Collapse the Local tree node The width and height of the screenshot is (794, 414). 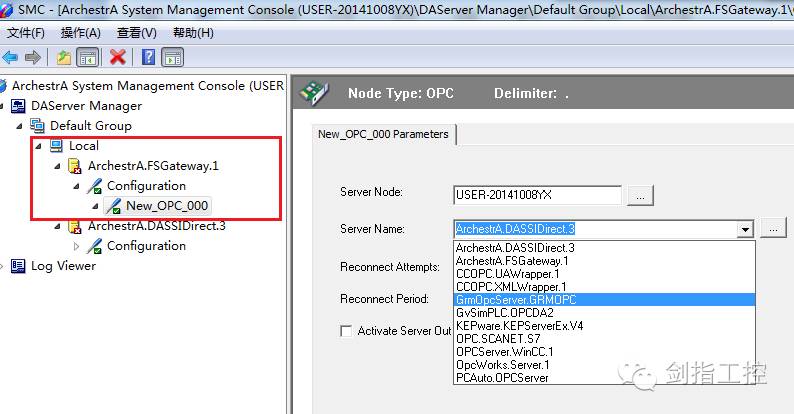click(38, 146)
